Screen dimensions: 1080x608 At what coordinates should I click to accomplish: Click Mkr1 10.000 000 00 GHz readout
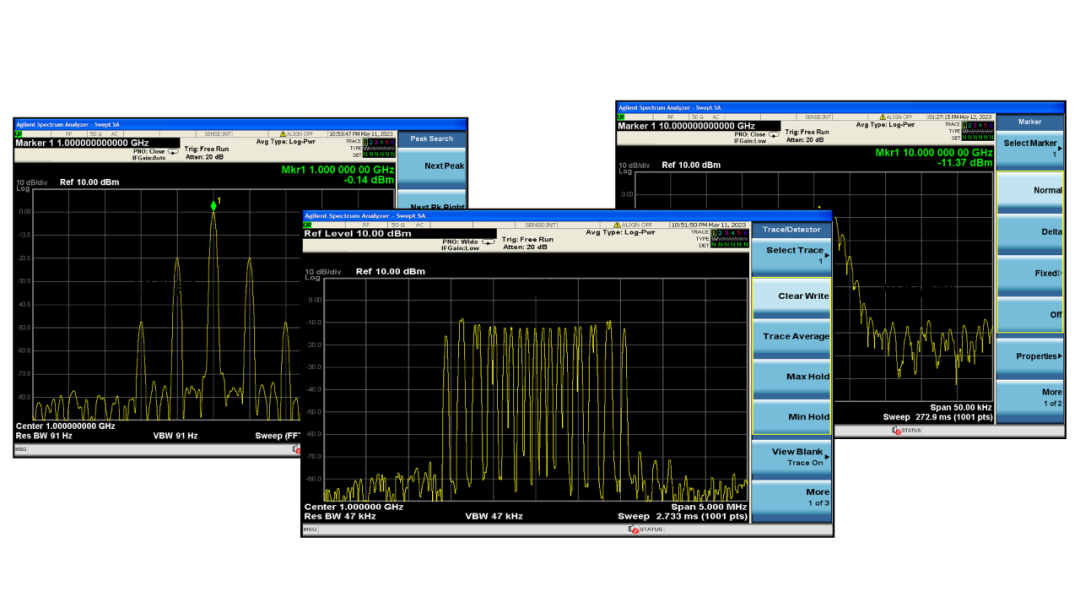pyautogui.click(x=934, y=153)
